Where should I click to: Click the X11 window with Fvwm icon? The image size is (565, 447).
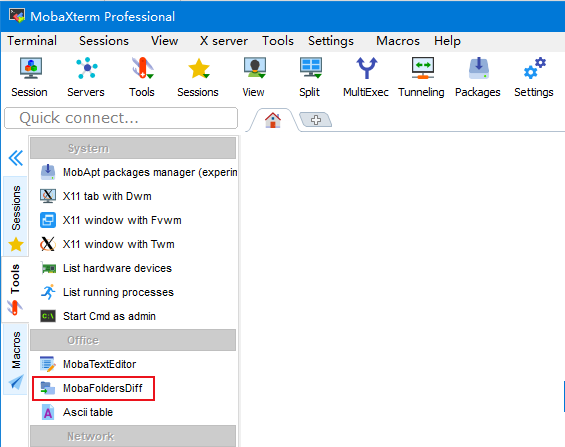click(x=48, y=220)
